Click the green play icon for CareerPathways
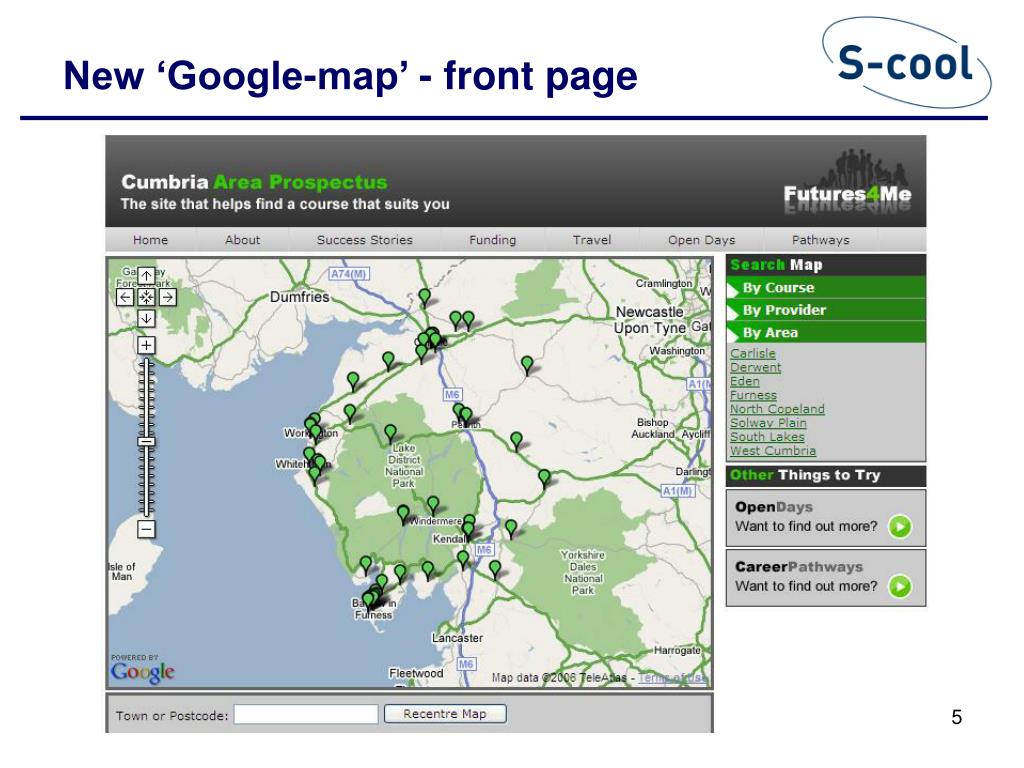The image size is (1024, 768). (x=900, y=586)
